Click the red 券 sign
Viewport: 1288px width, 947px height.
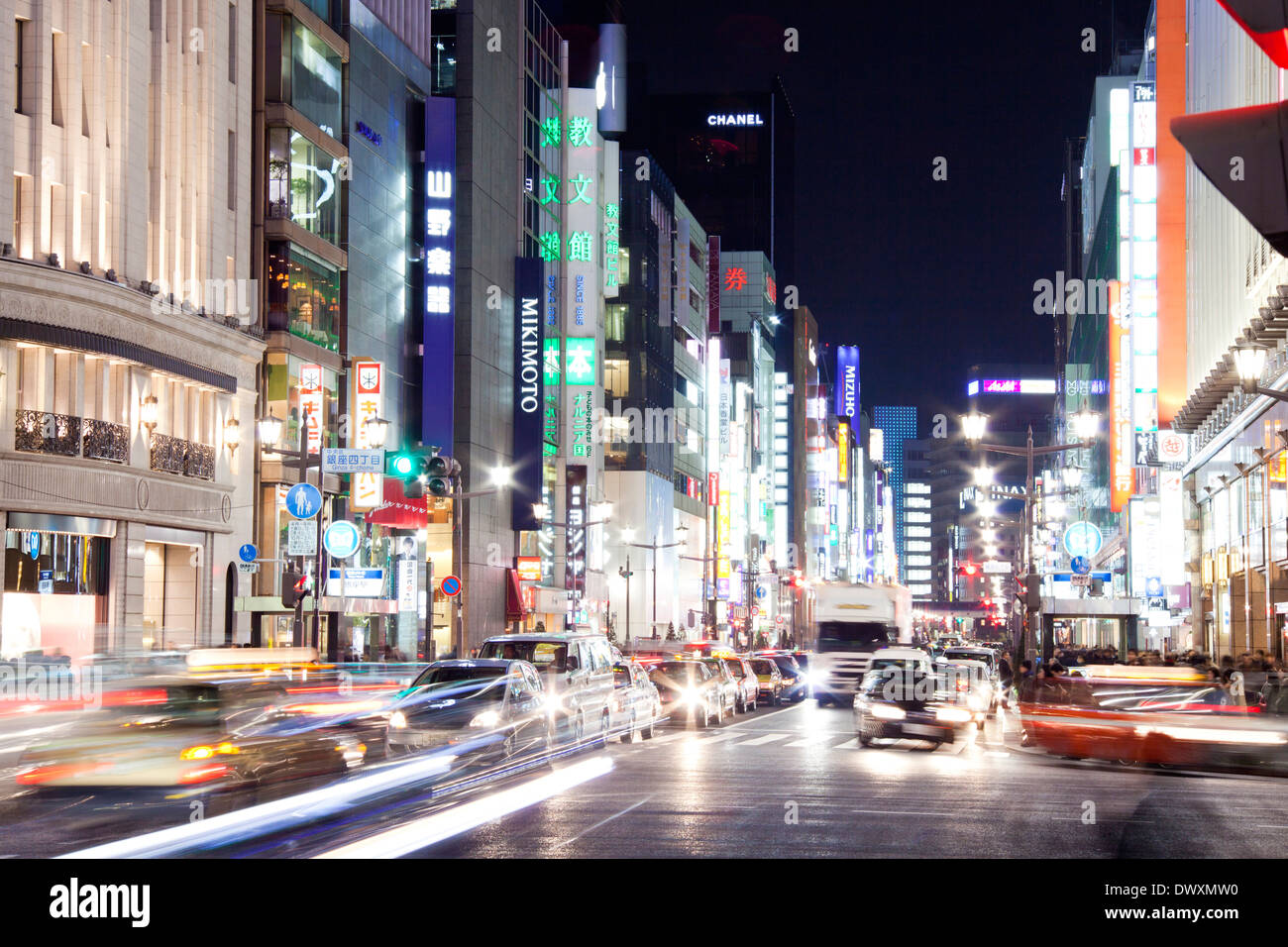click(x=735, y=279)
